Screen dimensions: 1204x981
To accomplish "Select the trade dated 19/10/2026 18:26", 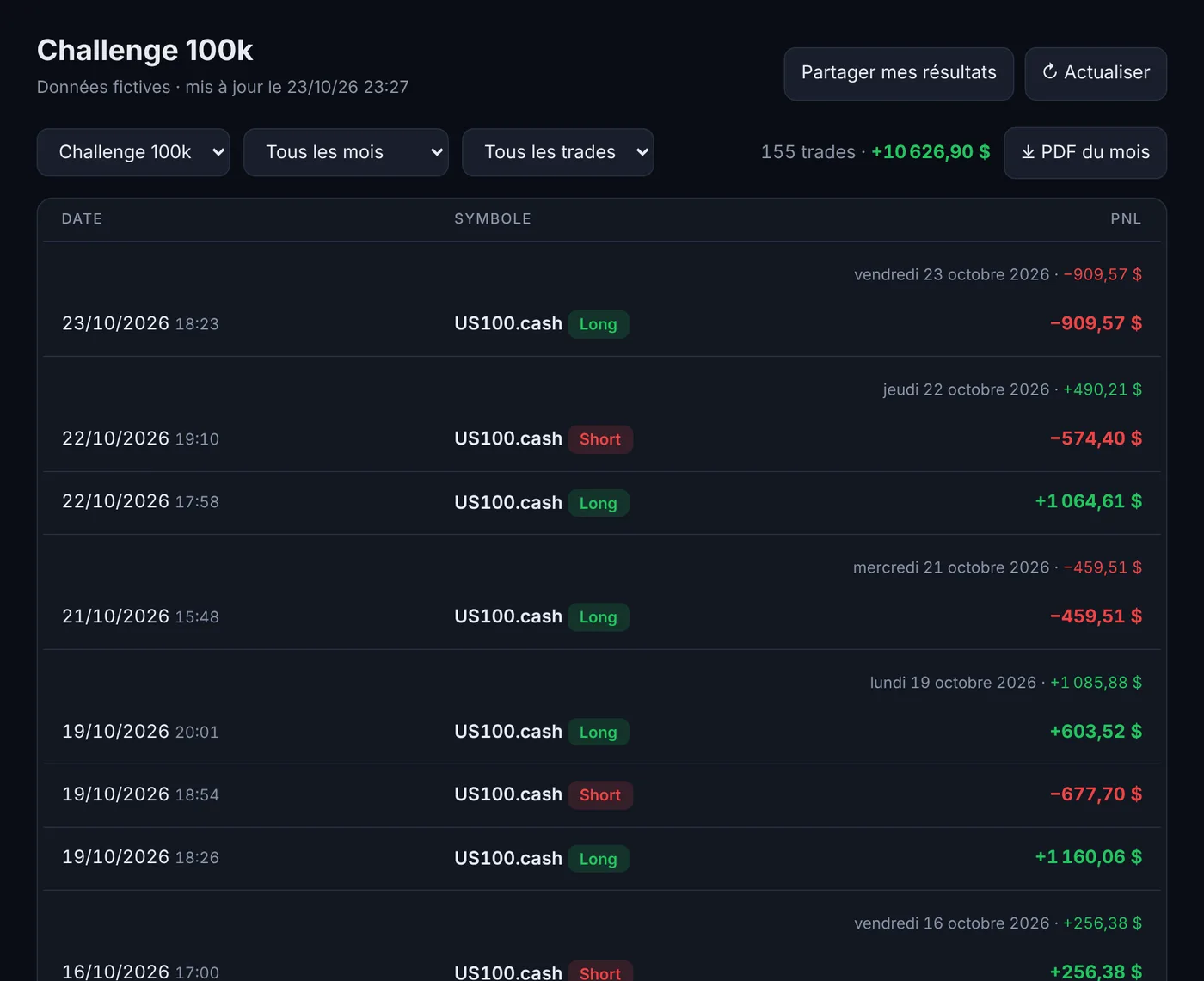I will pos(602,858).
